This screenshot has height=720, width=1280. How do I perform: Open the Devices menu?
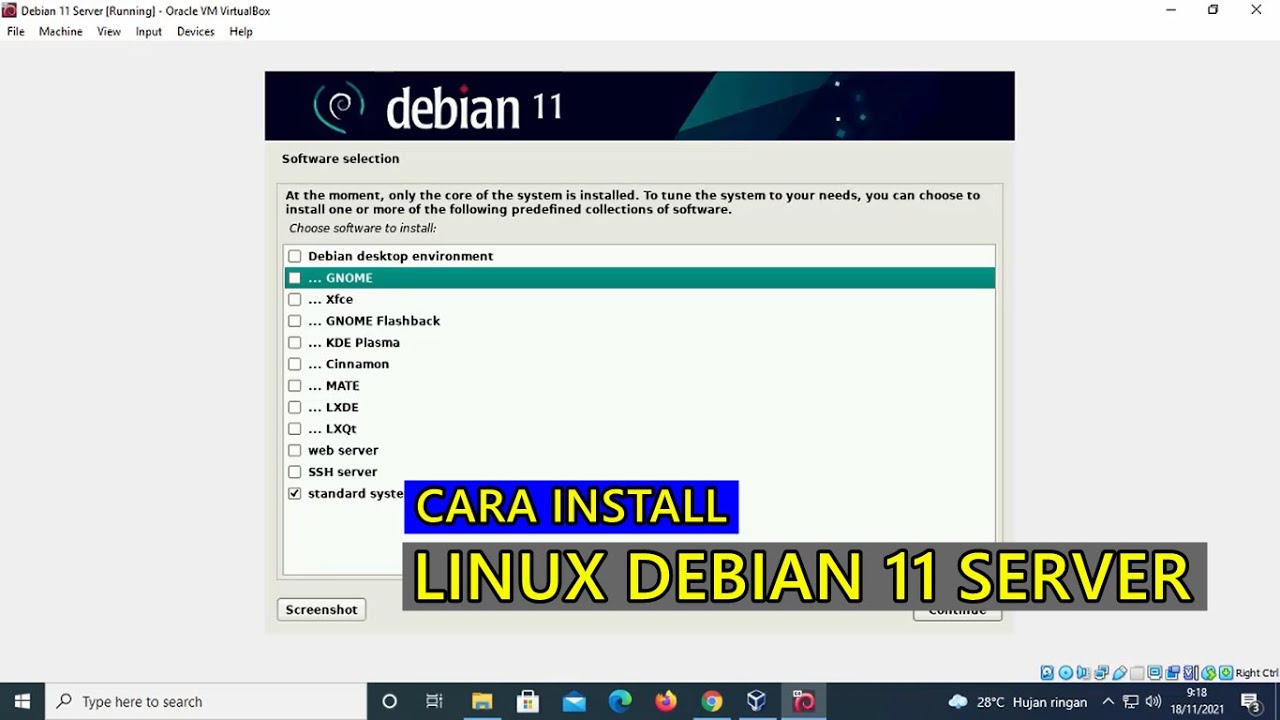coord(196,32)
